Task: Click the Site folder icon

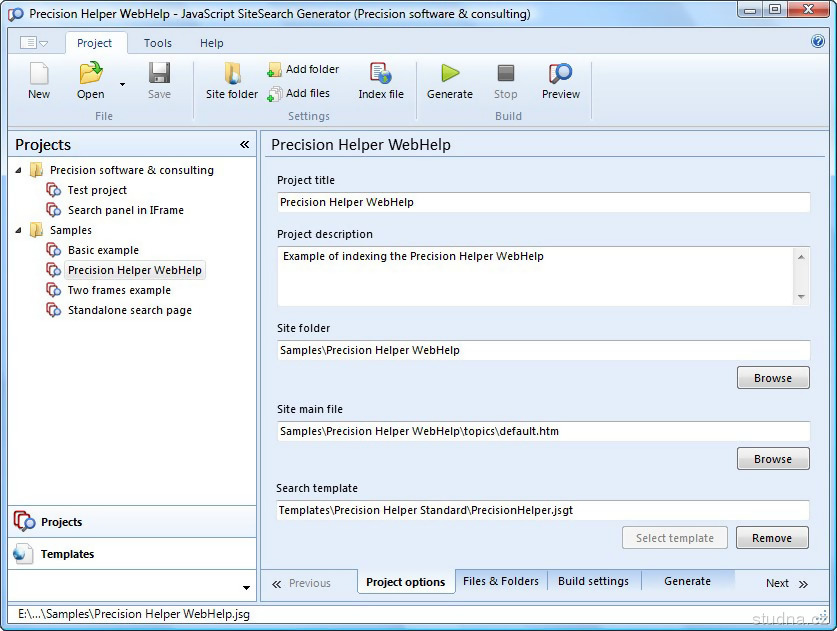Action: tap(232, 75)
